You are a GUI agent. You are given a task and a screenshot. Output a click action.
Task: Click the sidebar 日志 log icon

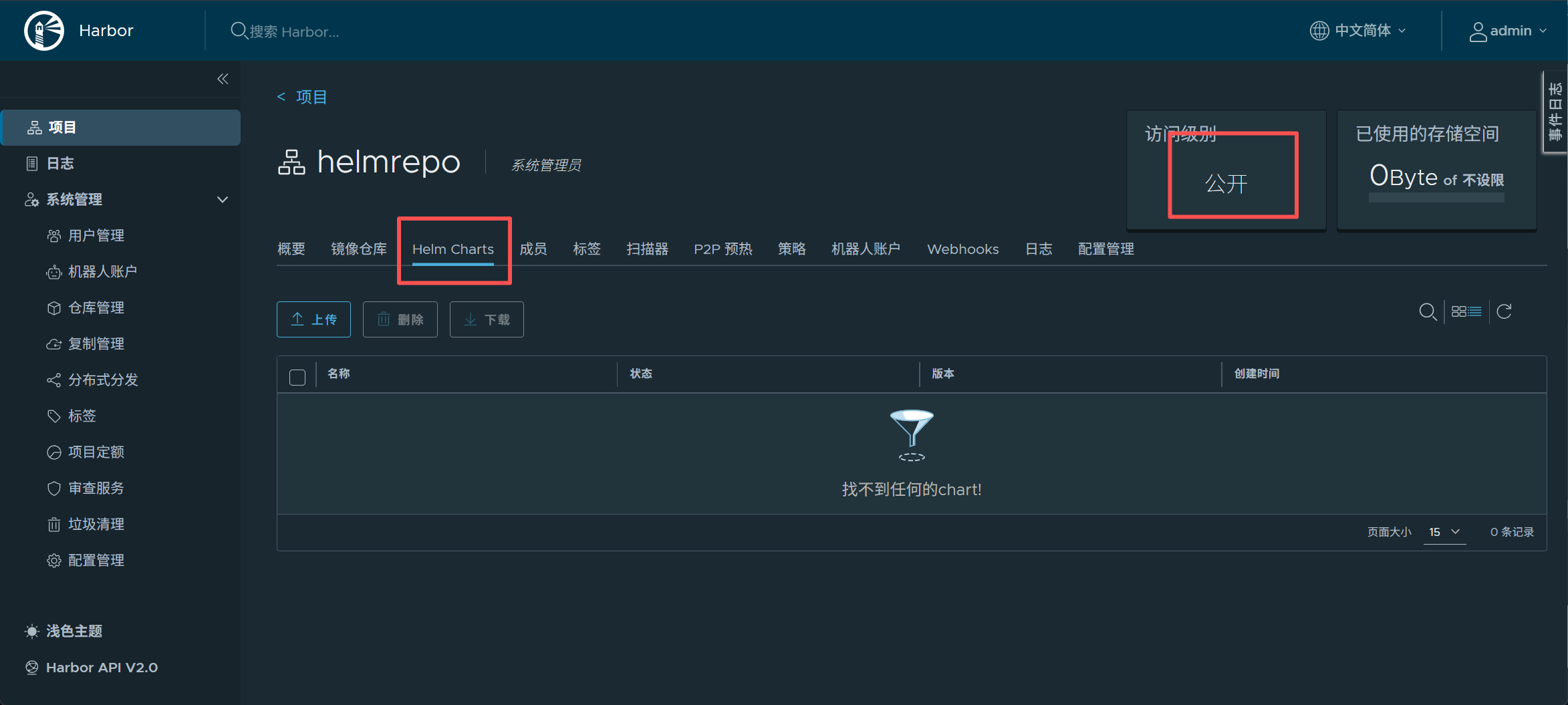coord(32,164)
